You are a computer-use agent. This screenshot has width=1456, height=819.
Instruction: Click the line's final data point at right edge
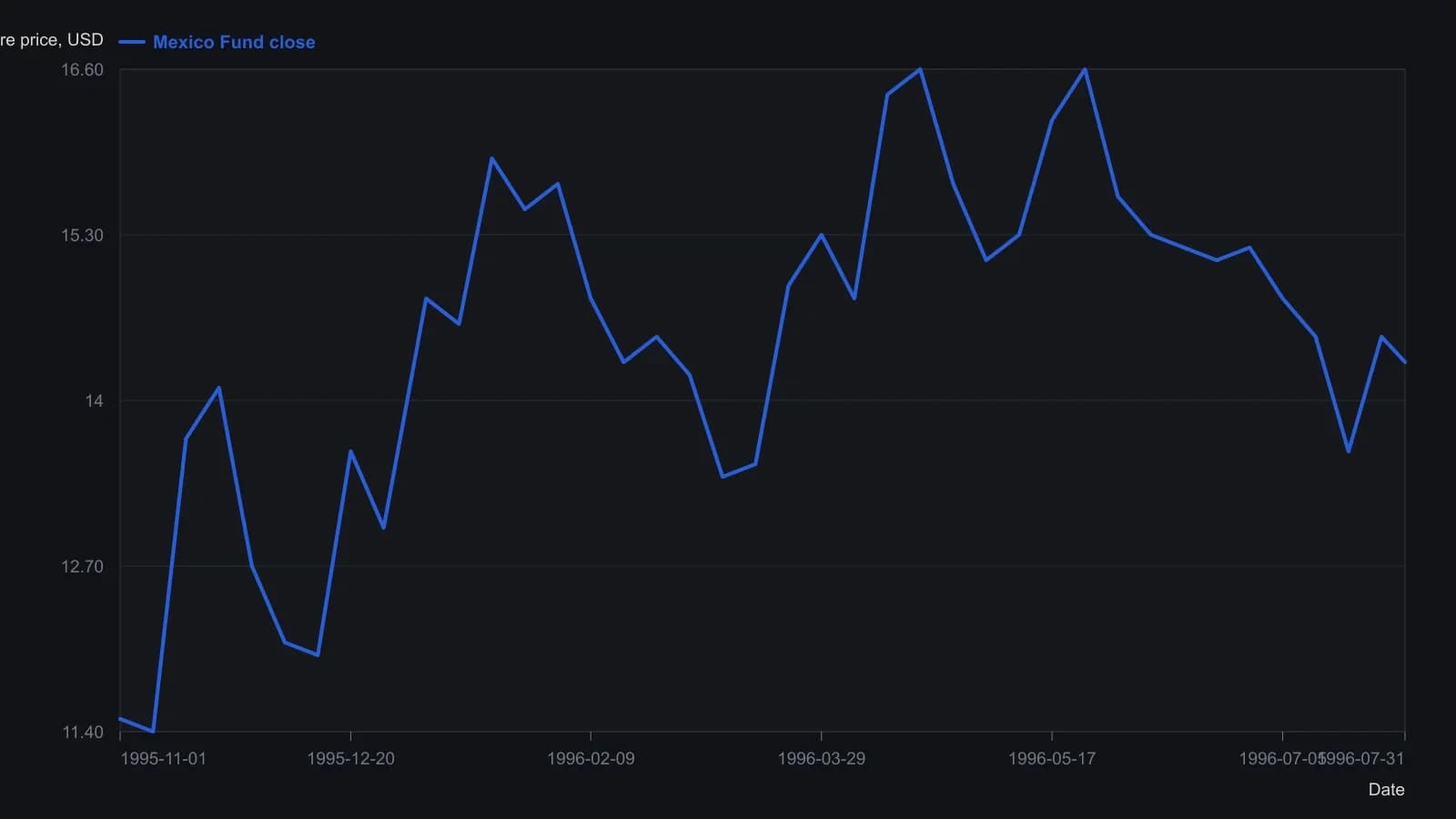point(1405,362)
